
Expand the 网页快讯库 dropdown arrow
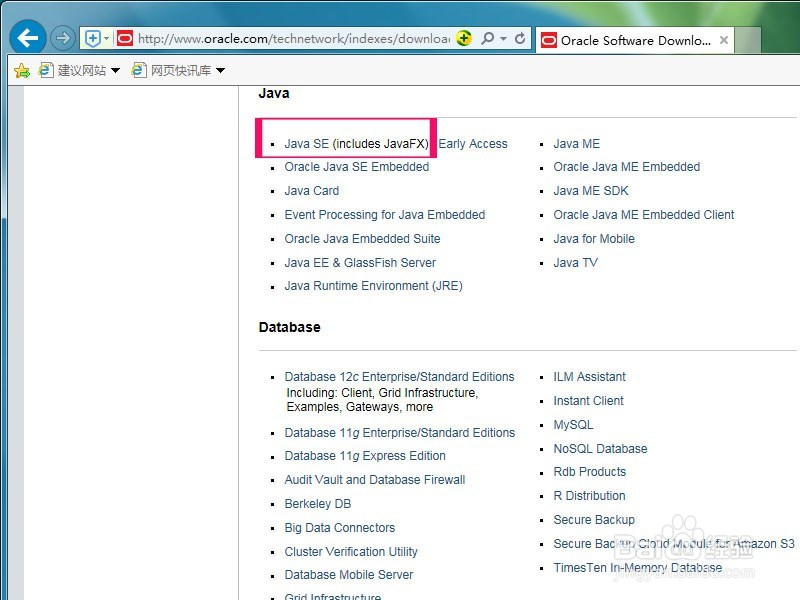[x=220, y=70]
